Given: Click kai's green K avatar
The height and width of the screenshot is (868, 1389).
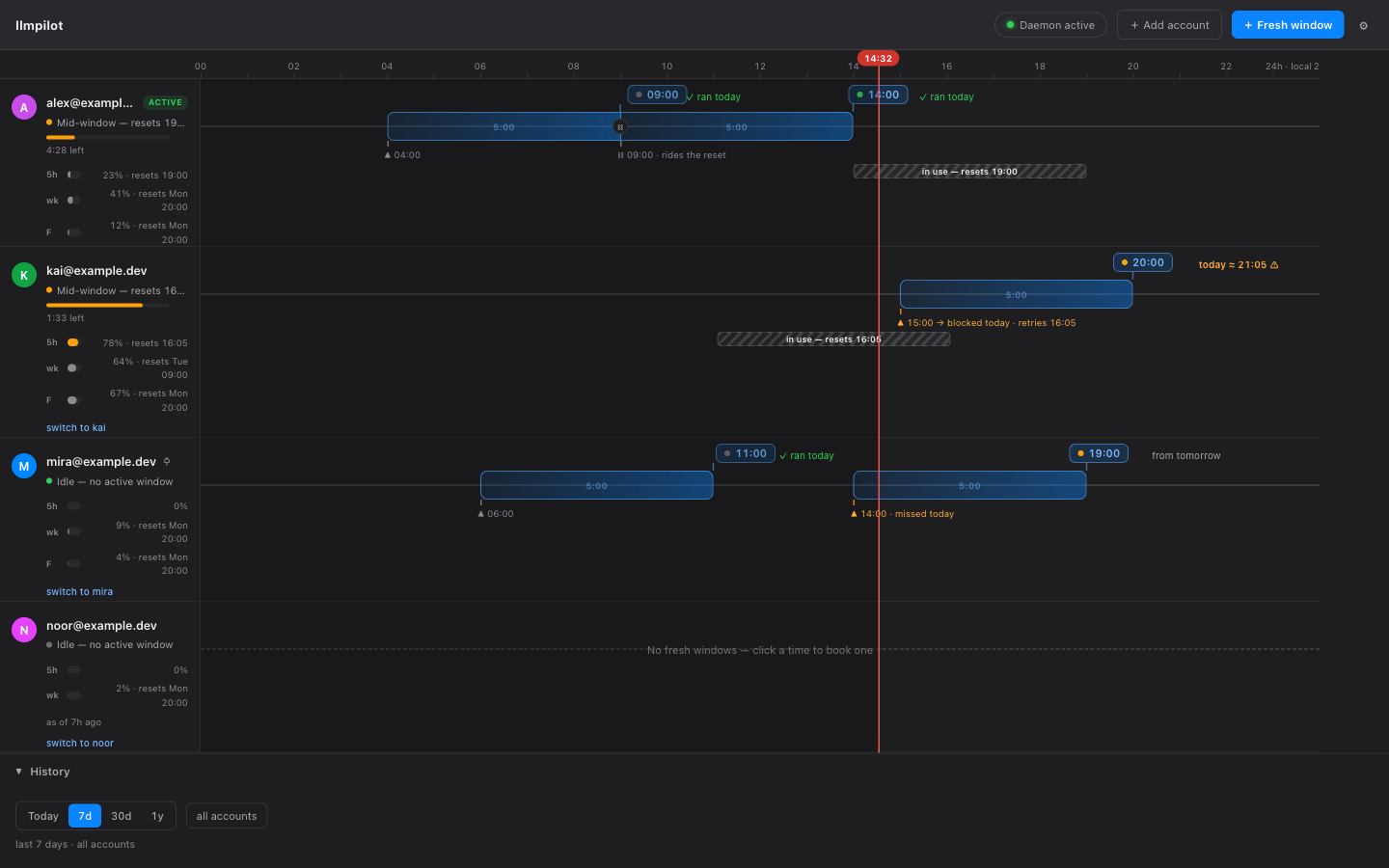Looking at the screenshot, I should (x=24, y=275).
